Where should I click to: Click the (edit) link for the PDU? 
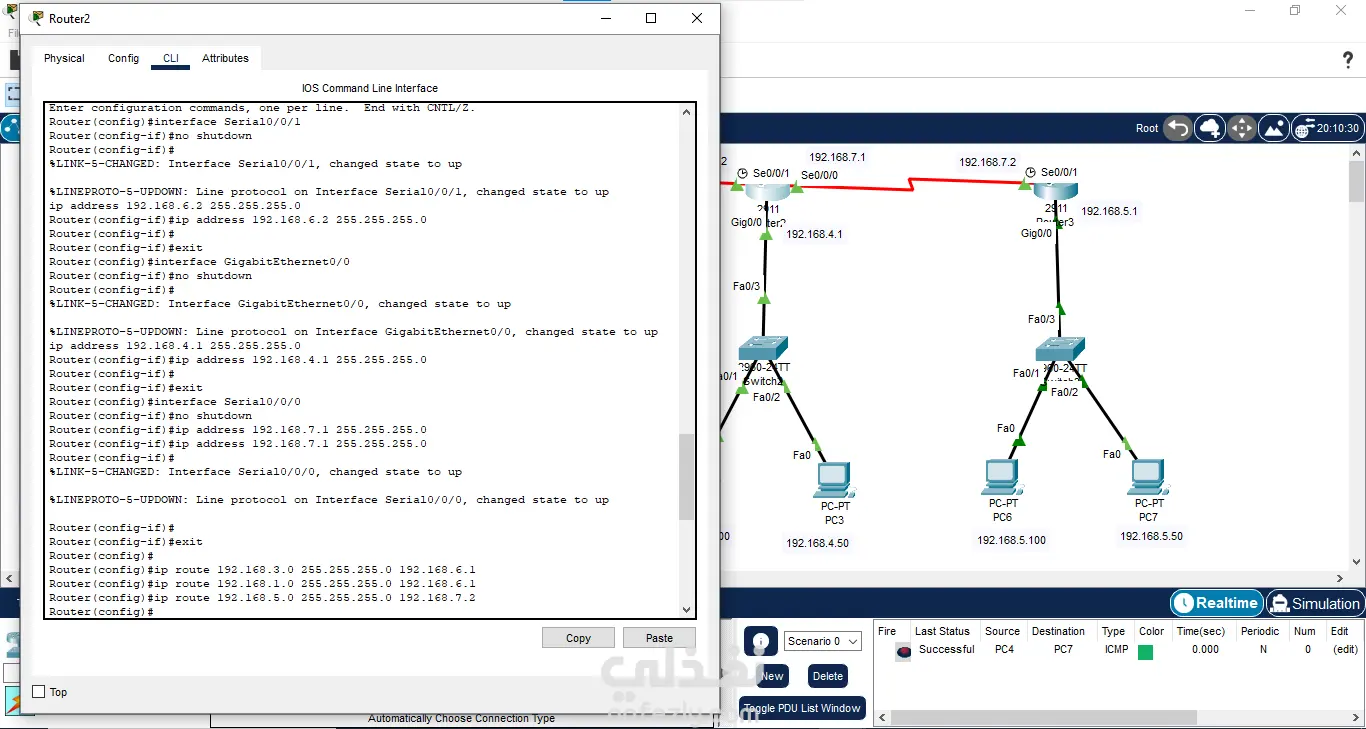coord(1344,650)
